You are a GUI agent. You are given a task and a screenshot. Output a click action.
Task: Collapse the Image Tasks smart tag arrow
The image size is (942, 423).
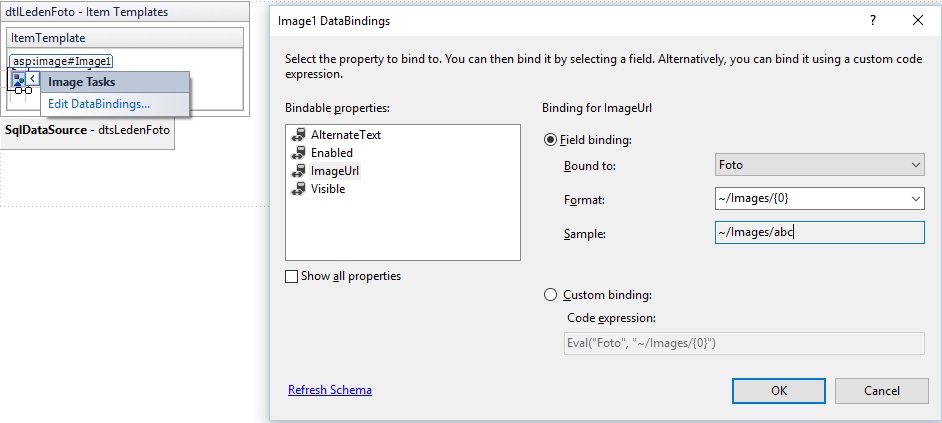coord(32,79)
